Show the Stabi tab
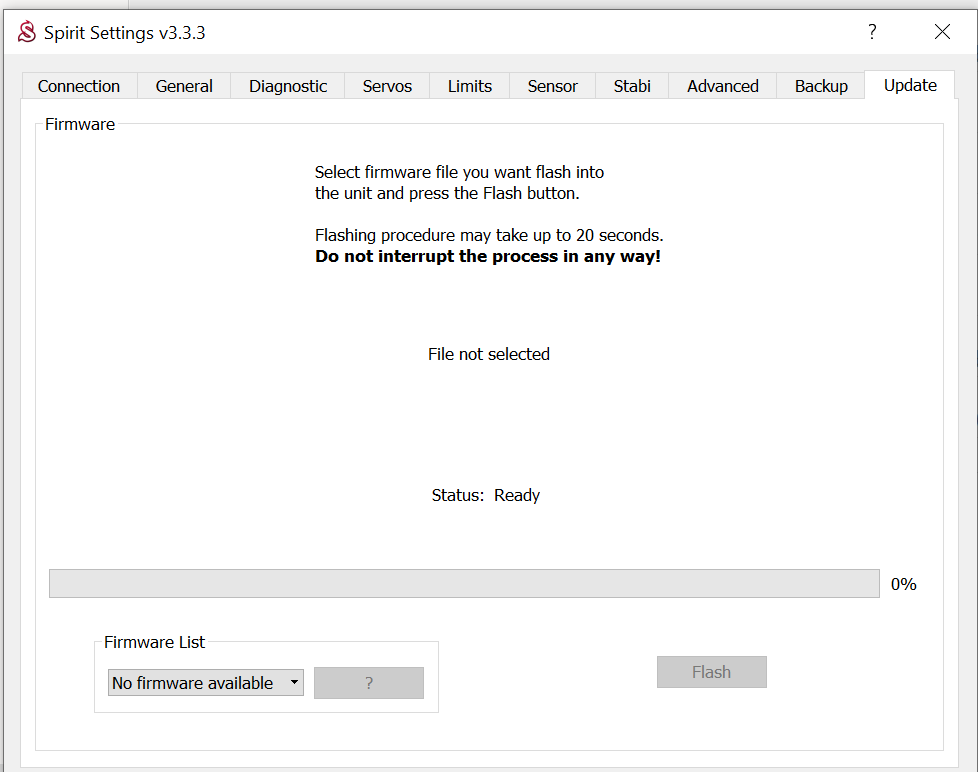The width and height of the screenshot is (978, 772). point(632,86)
